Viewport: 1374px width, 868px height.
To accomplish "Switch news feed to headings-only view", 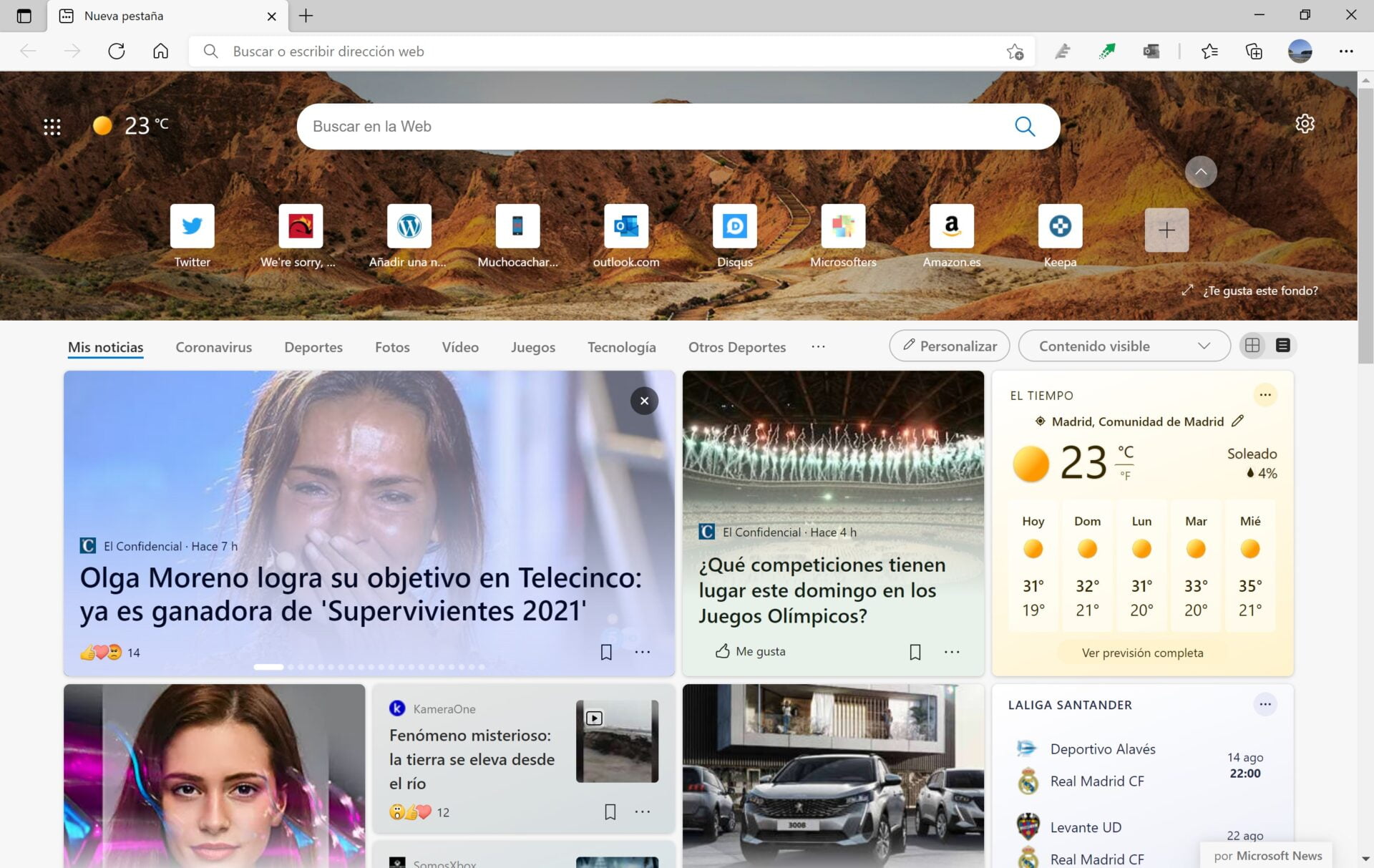I will click(x=1284, y=345).
